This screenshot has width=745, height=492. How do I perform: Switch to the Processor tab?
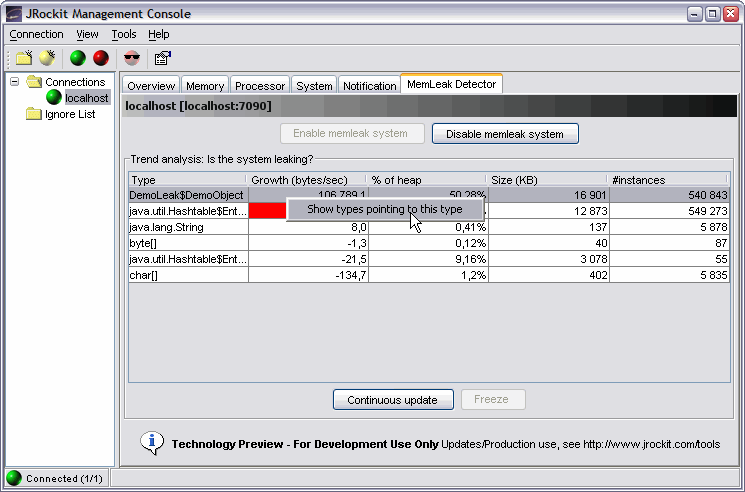coord(260,85)
